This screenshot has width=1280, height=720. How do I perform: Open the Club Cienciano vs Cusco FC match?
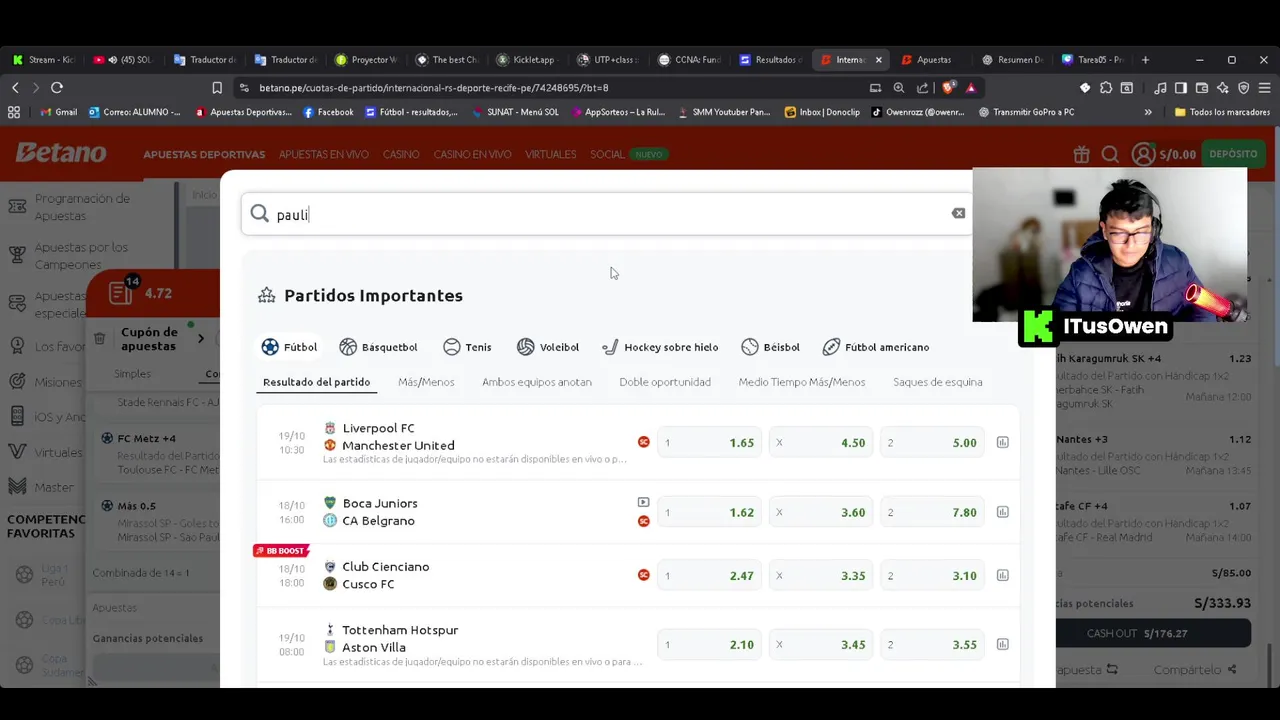tap(385, 575)
